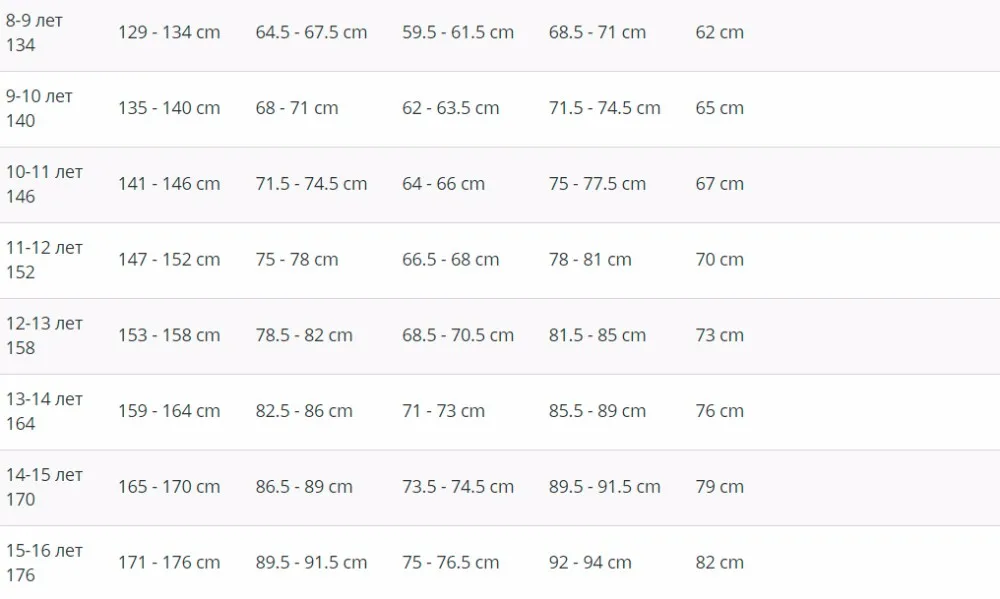1000x599 pixels.
Task: Click the 73.5 - 74.5 cm waist value
Action: point(458,487)
